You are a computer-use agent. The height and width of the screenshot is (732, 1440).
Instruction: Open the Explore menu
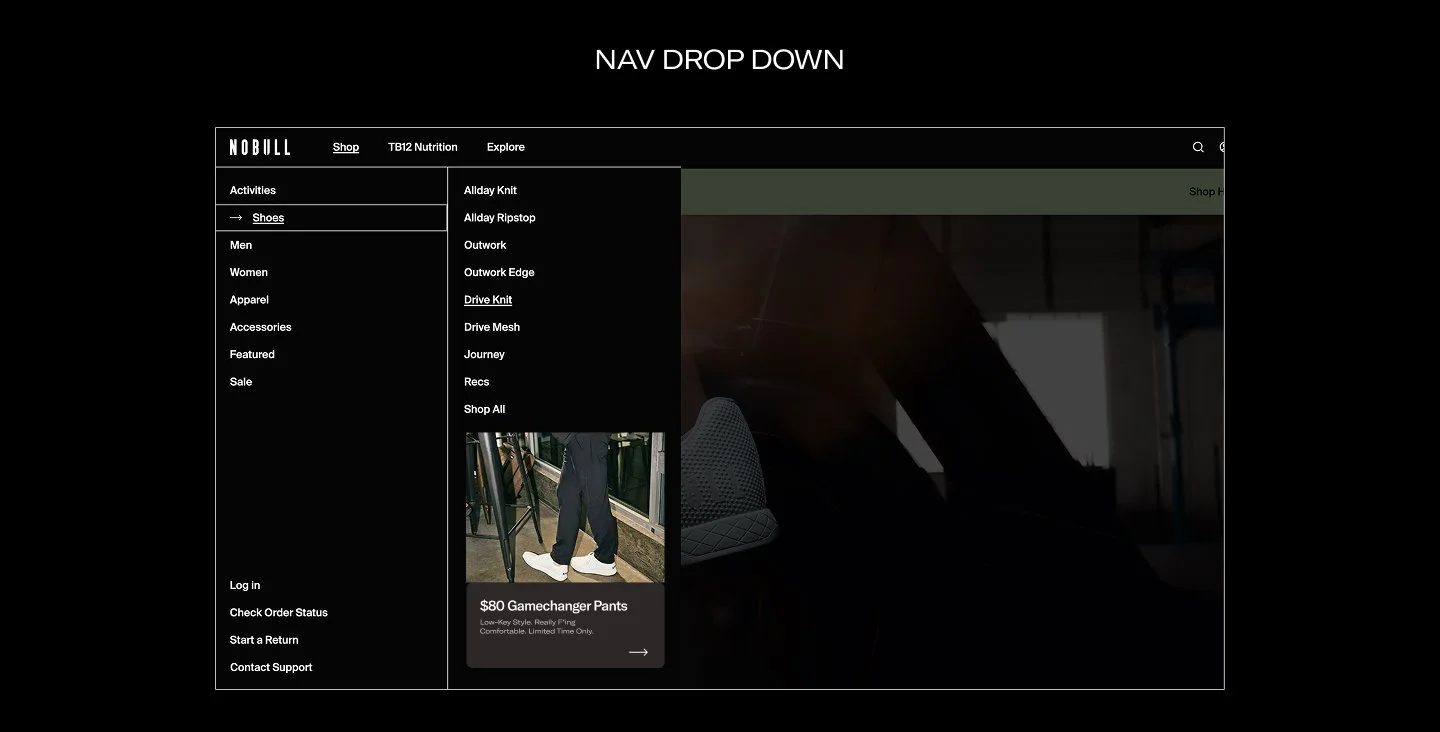click(506, 147)
